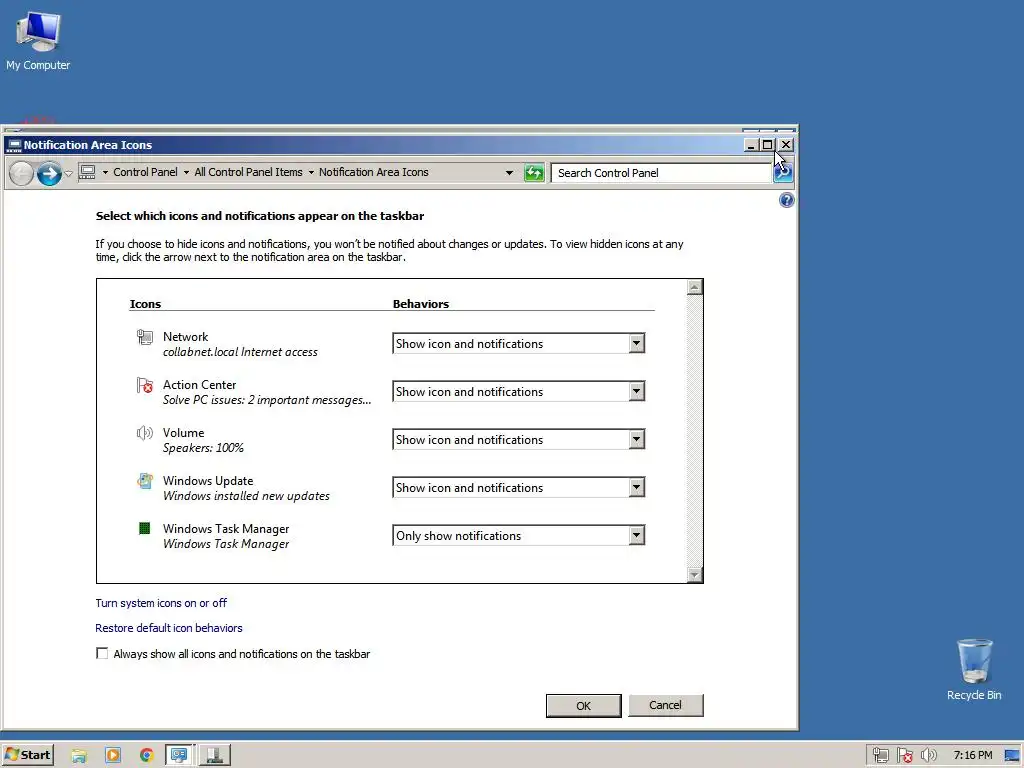The height and width of the screenshot is (768, 1024).
Task: Click the Network tray icon
Action: [881, 756]
